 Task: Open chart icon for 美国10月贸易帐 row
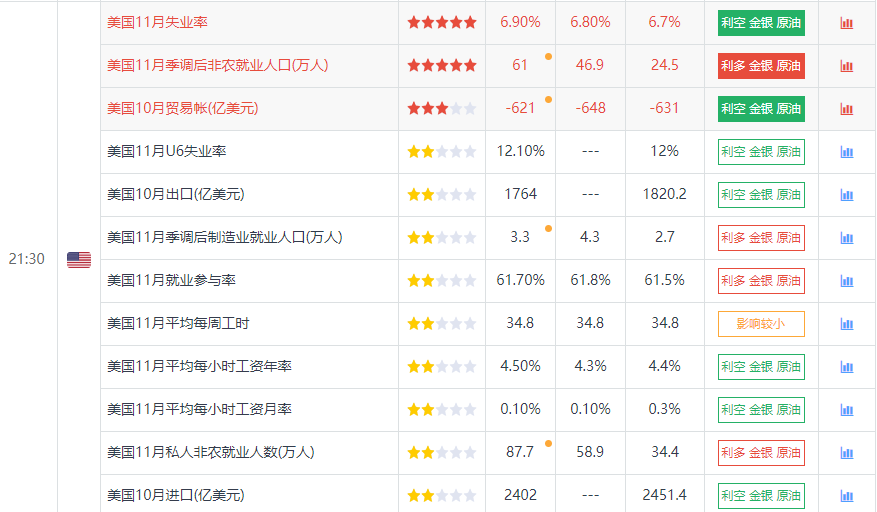(847, 109)
